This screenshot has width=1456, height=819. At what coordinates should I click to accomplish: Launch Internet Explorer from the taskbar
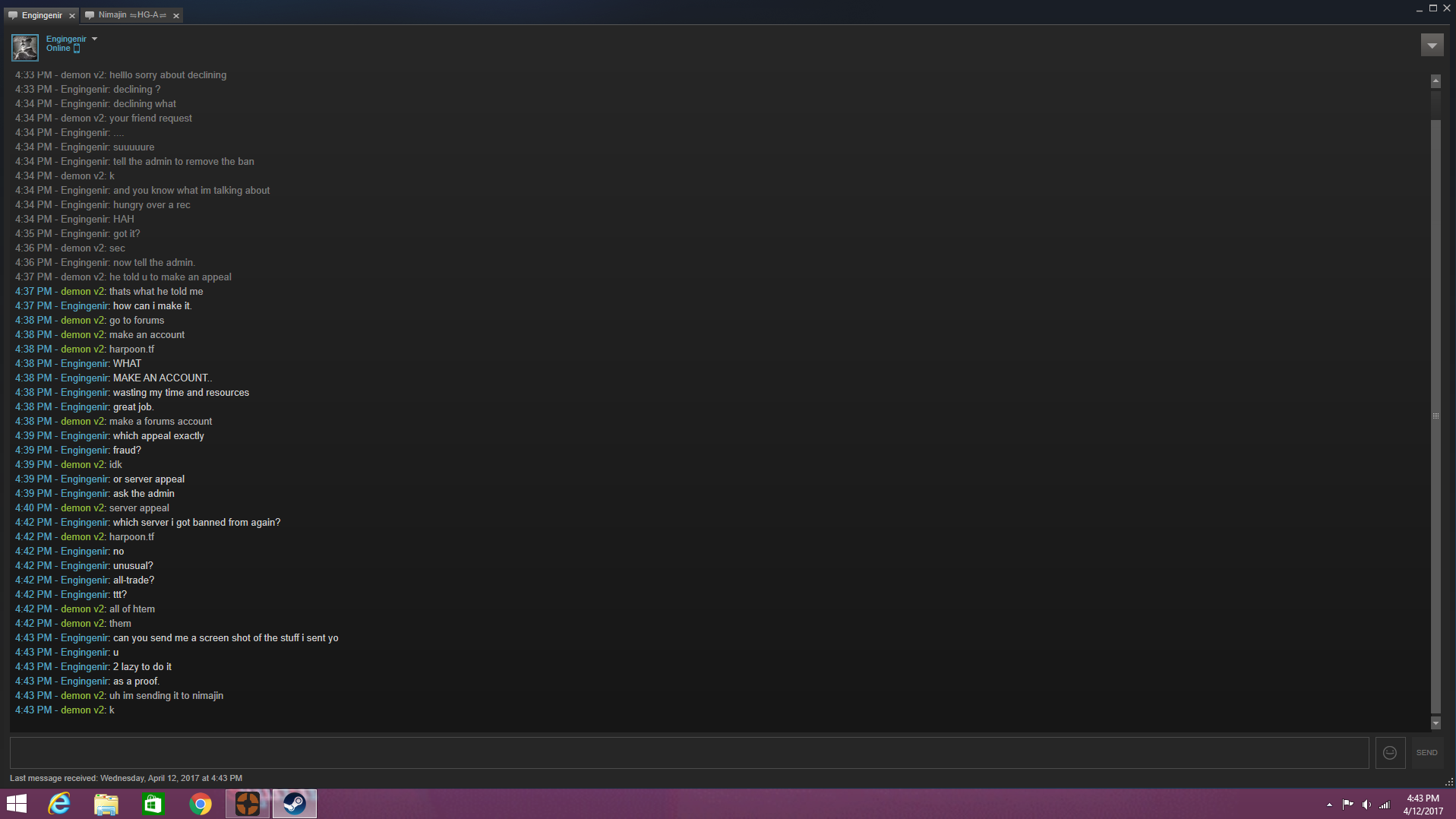click(59, 804)
